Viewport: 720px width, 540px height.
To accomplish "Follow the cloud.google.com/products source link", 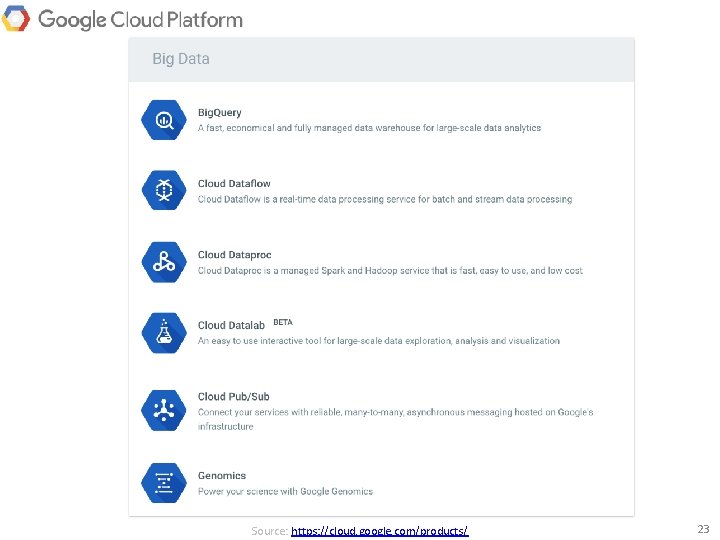I will point(379,531).
